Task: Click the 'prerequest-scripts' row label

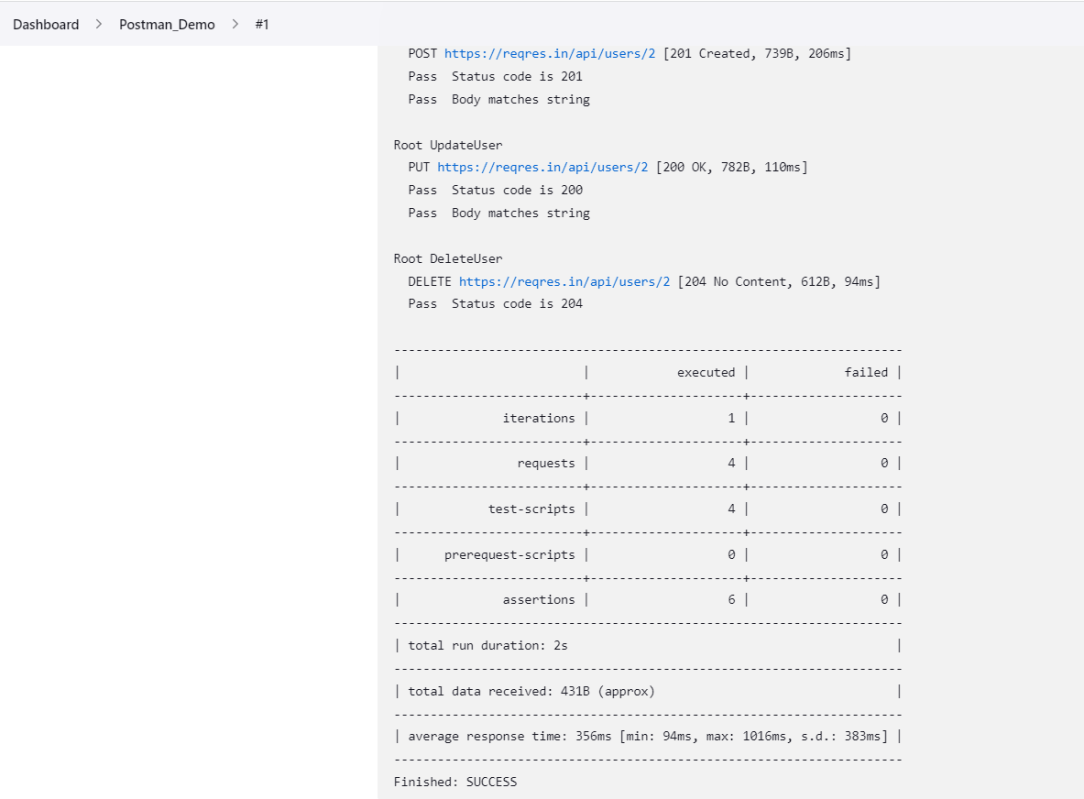Action: 509,554
